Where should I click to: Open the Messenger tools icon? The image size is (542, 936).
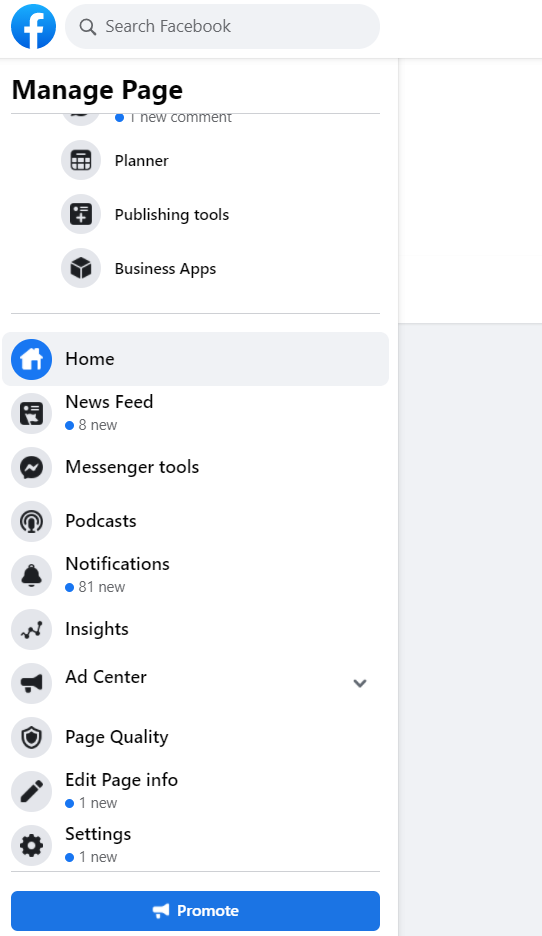click(32, 467)
